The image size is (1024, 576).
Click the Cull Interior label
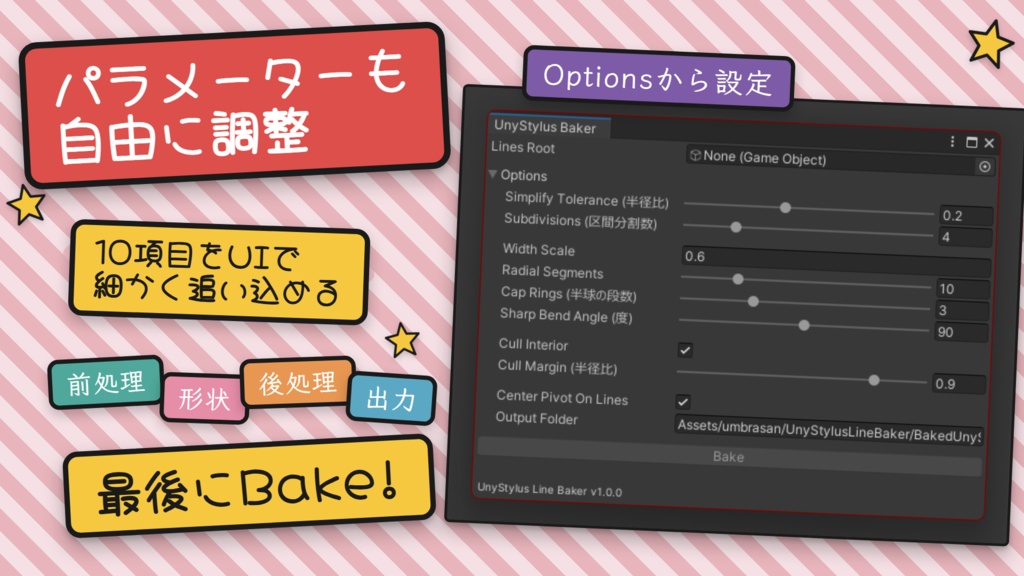point(534,344)
